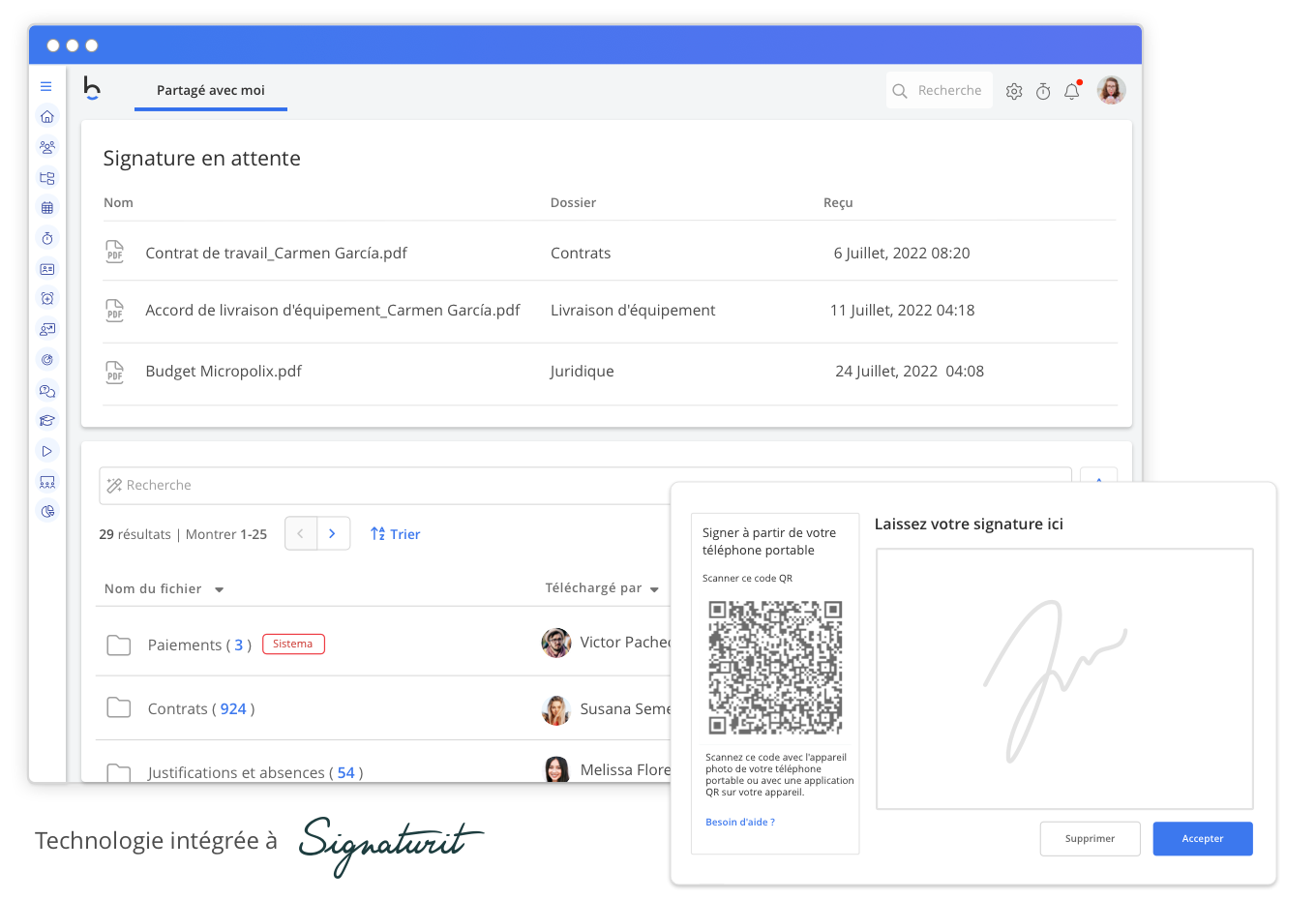Click the alarm clock icon in the sidebar
This screenshot has width=1316, height=900.
pyautogui.click(x=46, y=298)
